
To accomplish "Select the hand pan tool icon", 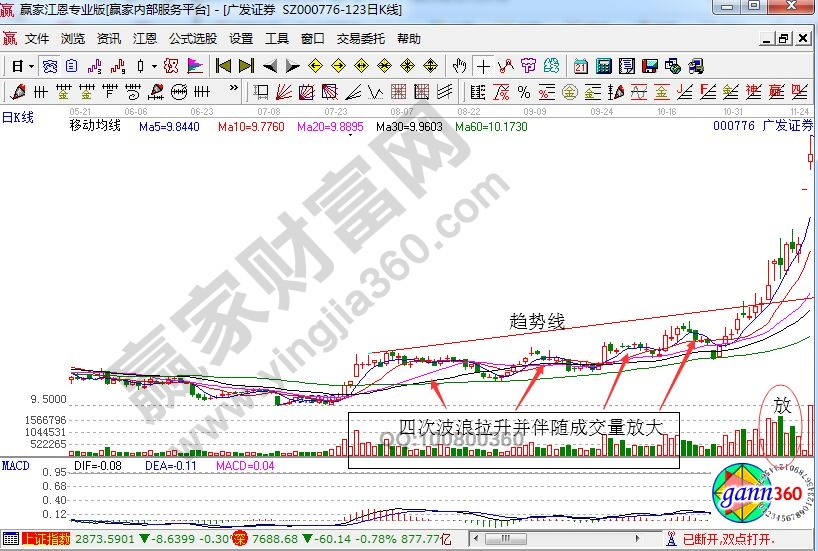I will click(459, 66).
